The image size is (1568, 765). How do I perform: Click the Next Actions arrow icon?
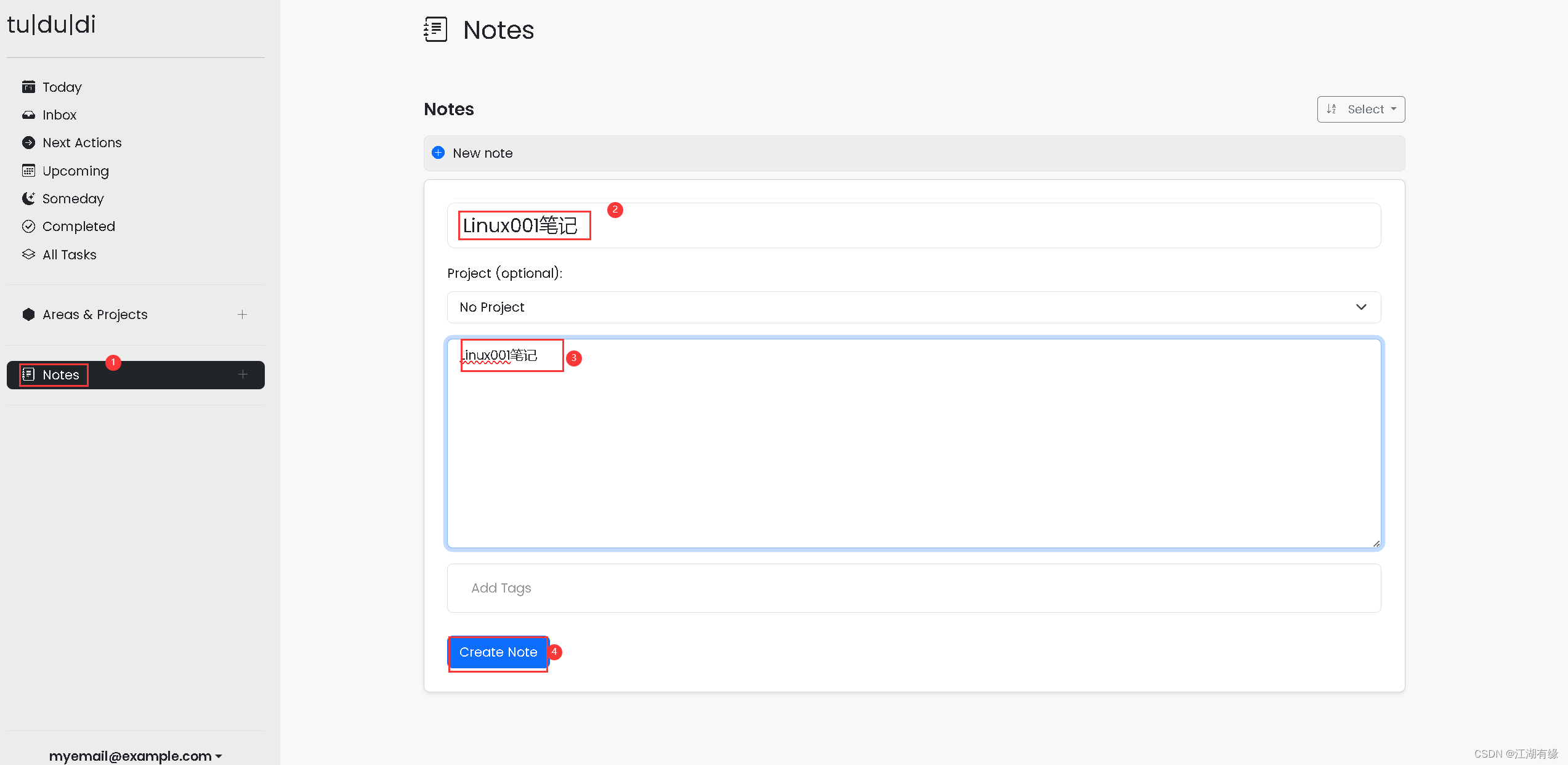pyautogui.click(x=28, y=143)
